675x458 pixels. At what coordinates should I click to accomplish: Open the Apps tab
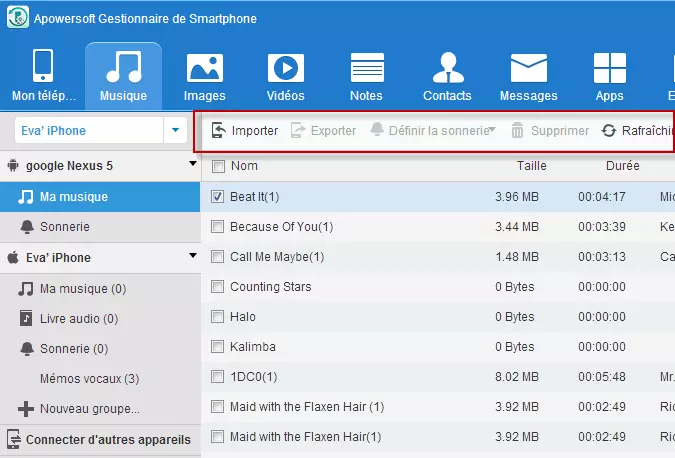(x=610, y=76)
